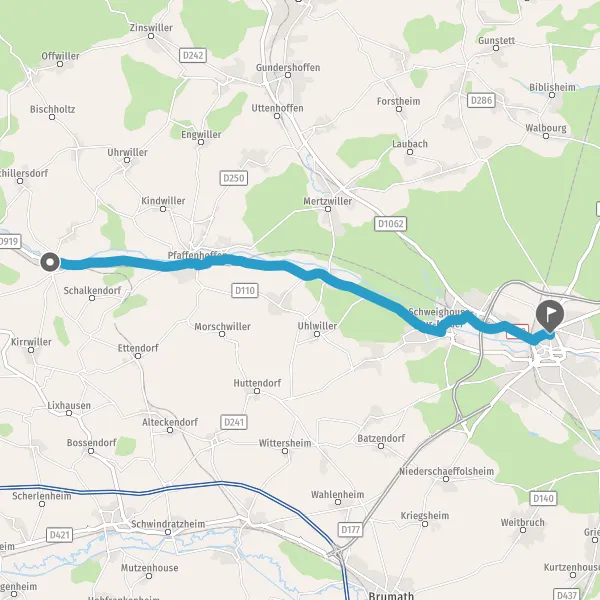Image resolution: width=600 pixels, height=600 pixels.
Task: Select the D250 road shield
Action: (x=234, y=178)
